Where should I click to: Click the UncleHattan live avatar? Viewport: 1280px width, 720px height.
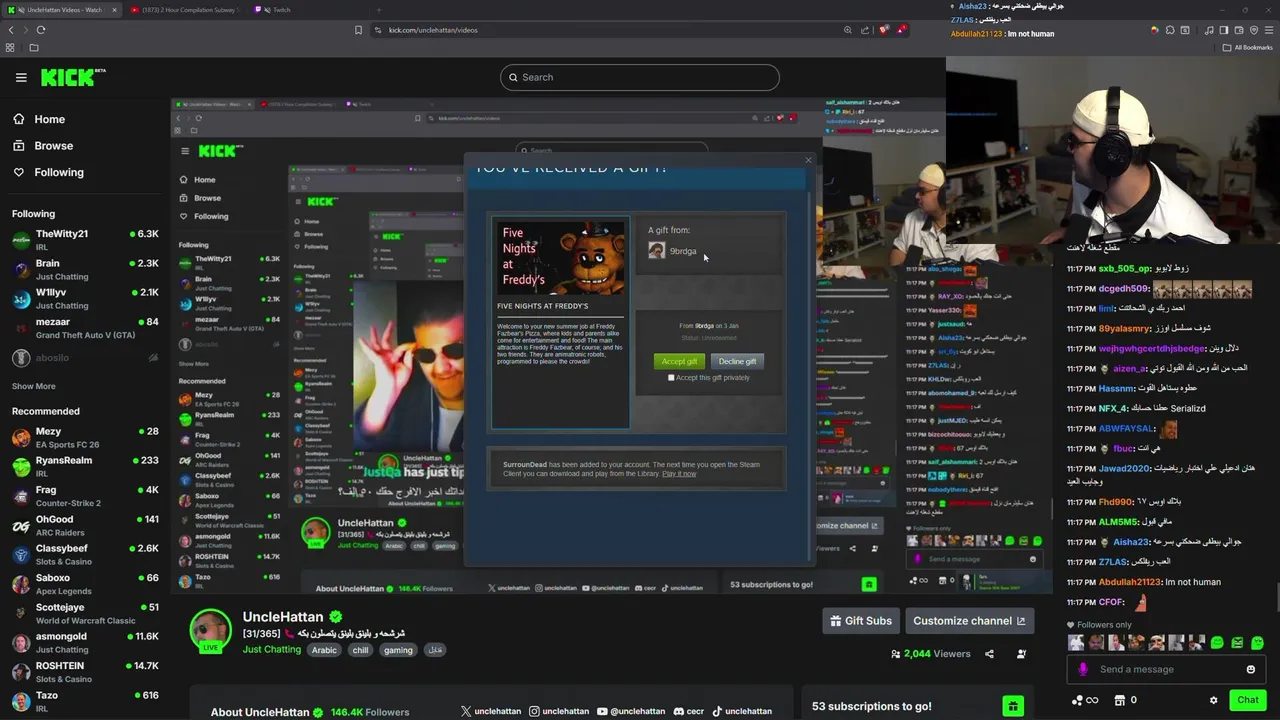click(x=211, y=631)
